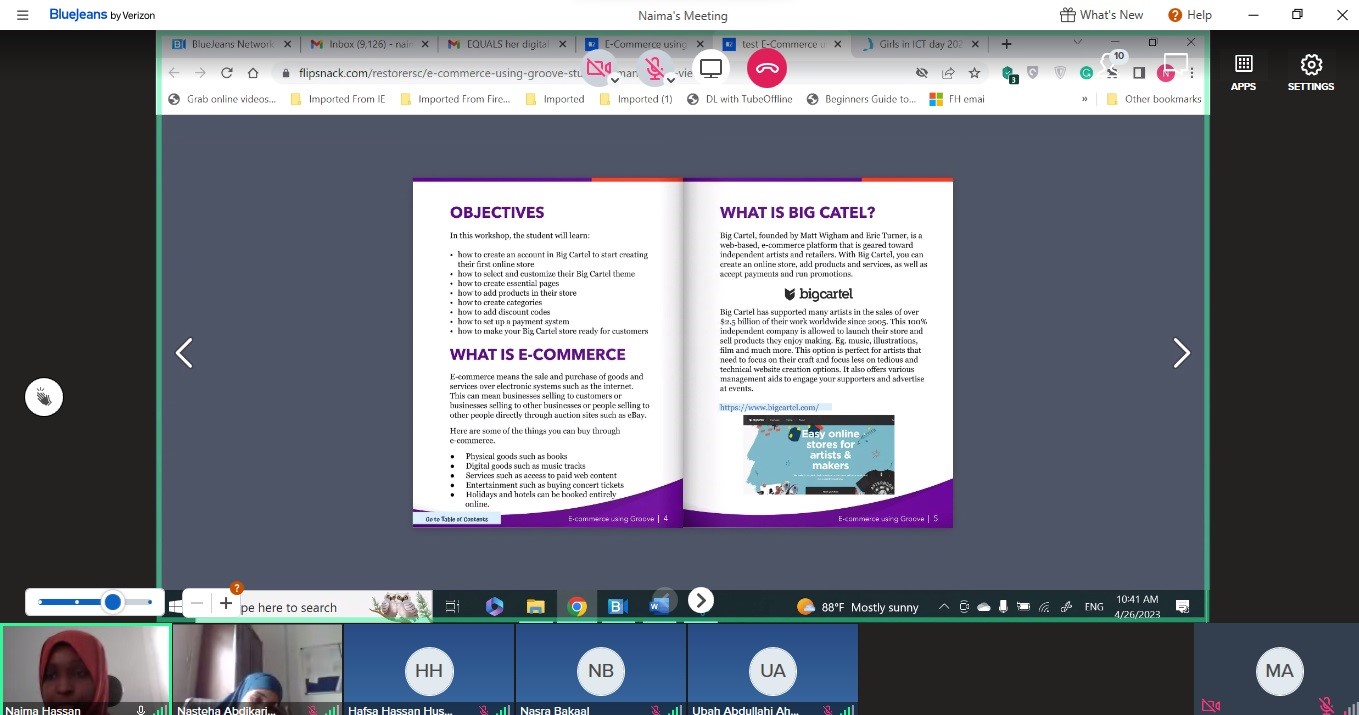Open the Help menu
This screenshot has width=1359, height=715.
[1190, 15]
